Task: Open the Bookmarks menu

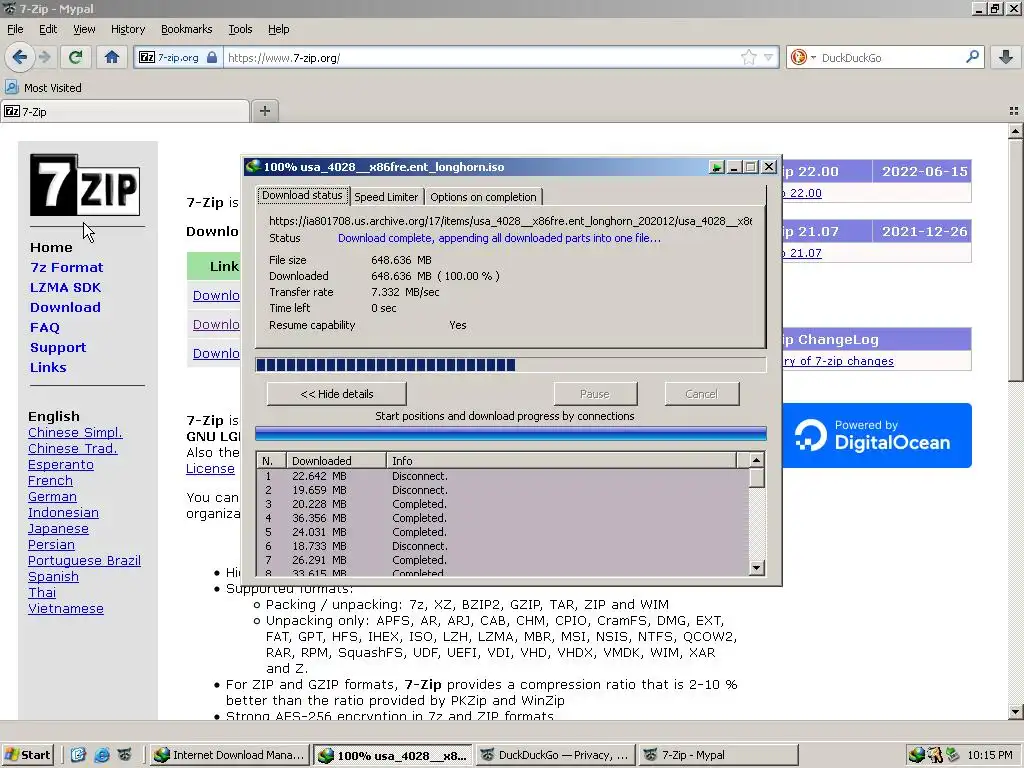Action: point(186,29)
